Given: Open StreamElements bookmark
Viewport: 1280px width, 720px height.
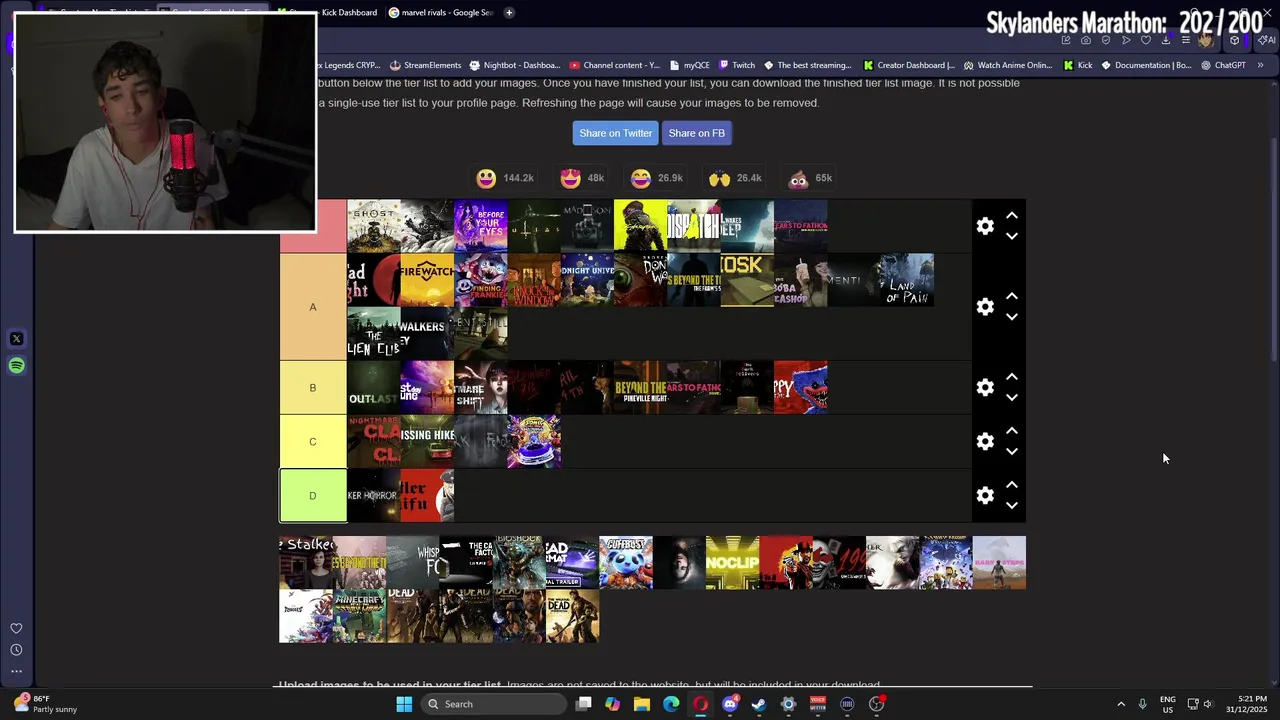Looking at the screenshot, I should pyautogui.click(x=425, y=65).
